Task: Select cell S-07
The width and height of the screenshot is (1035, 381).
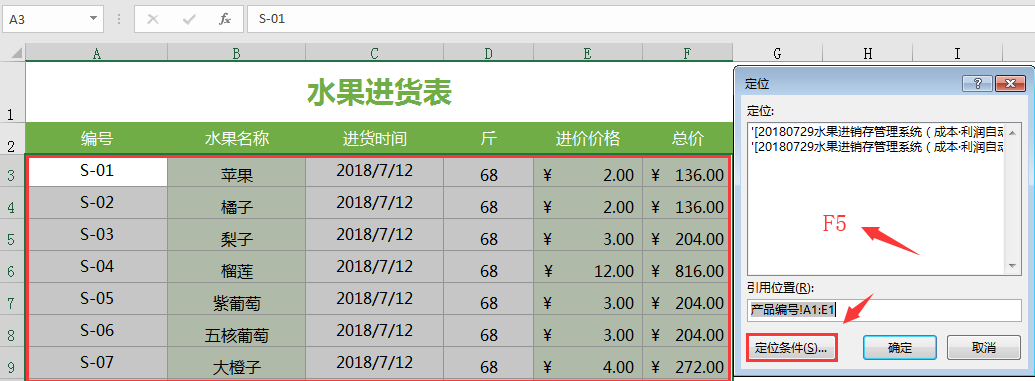Action: (x=96, y=363)
